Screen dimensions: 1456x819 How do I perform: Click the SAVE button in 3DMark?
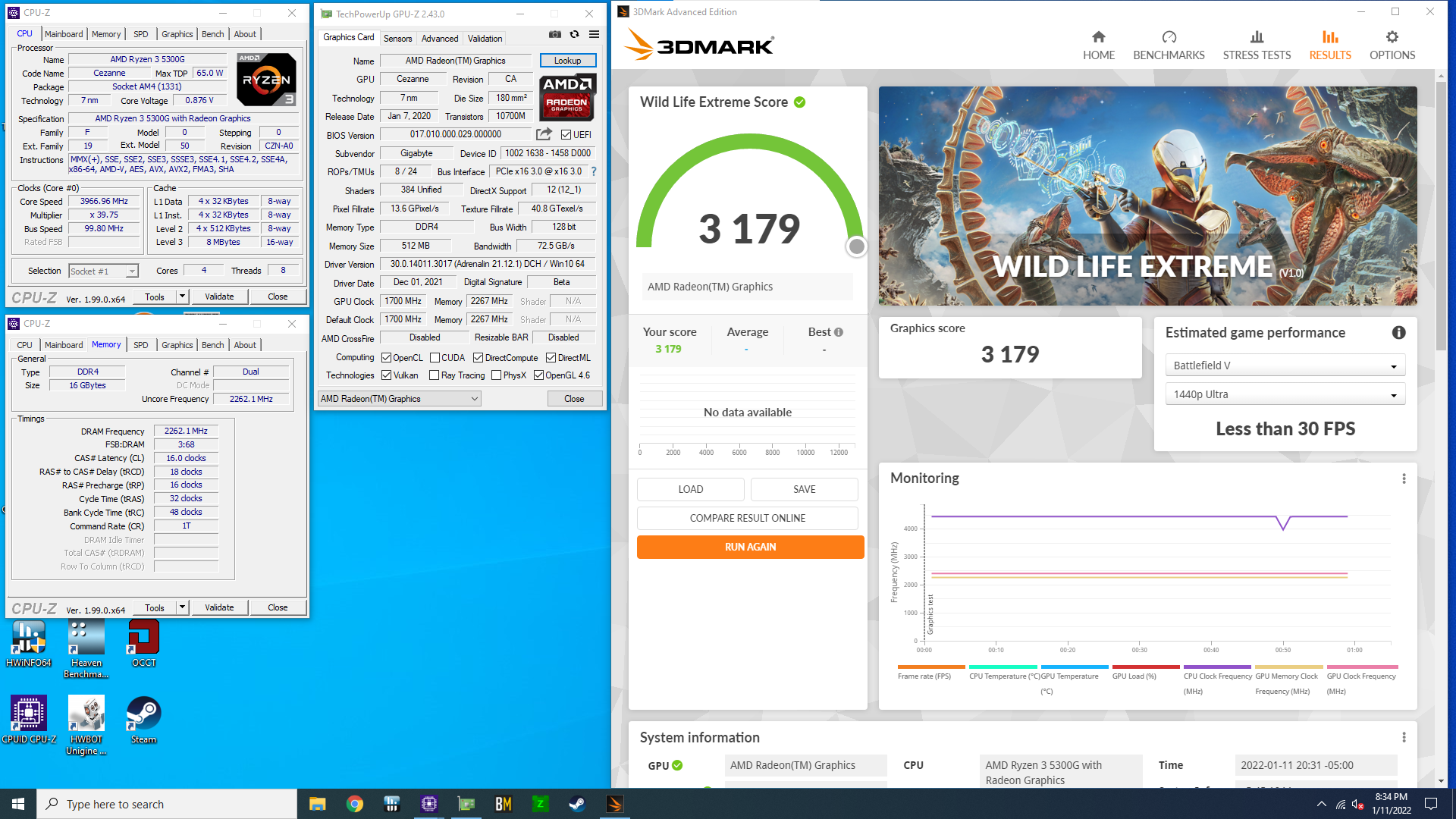[x=804, y=489]
